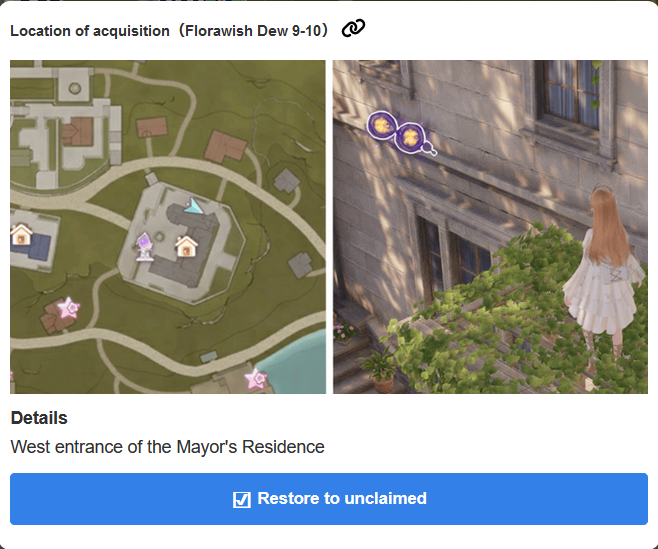Click the house icon inside the Mayor's Residence
This screenshot has height=549, width=658.
[x=185, y=245]
